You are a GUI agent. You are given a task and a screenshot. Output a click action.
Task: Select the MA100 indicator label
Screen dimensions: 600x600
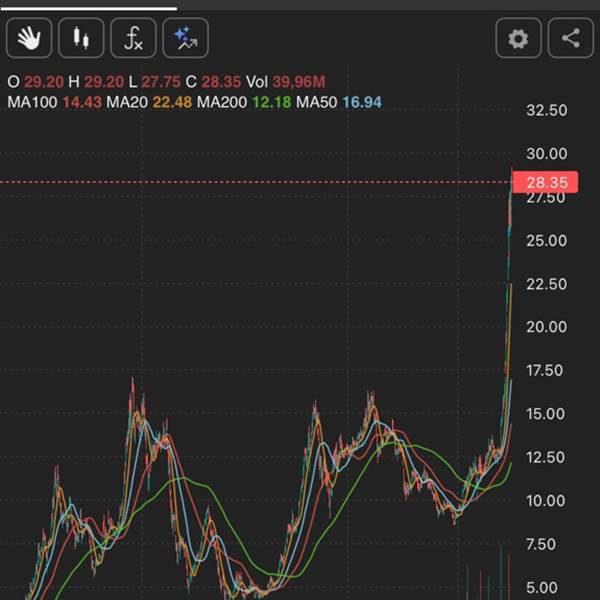(32, 102)
